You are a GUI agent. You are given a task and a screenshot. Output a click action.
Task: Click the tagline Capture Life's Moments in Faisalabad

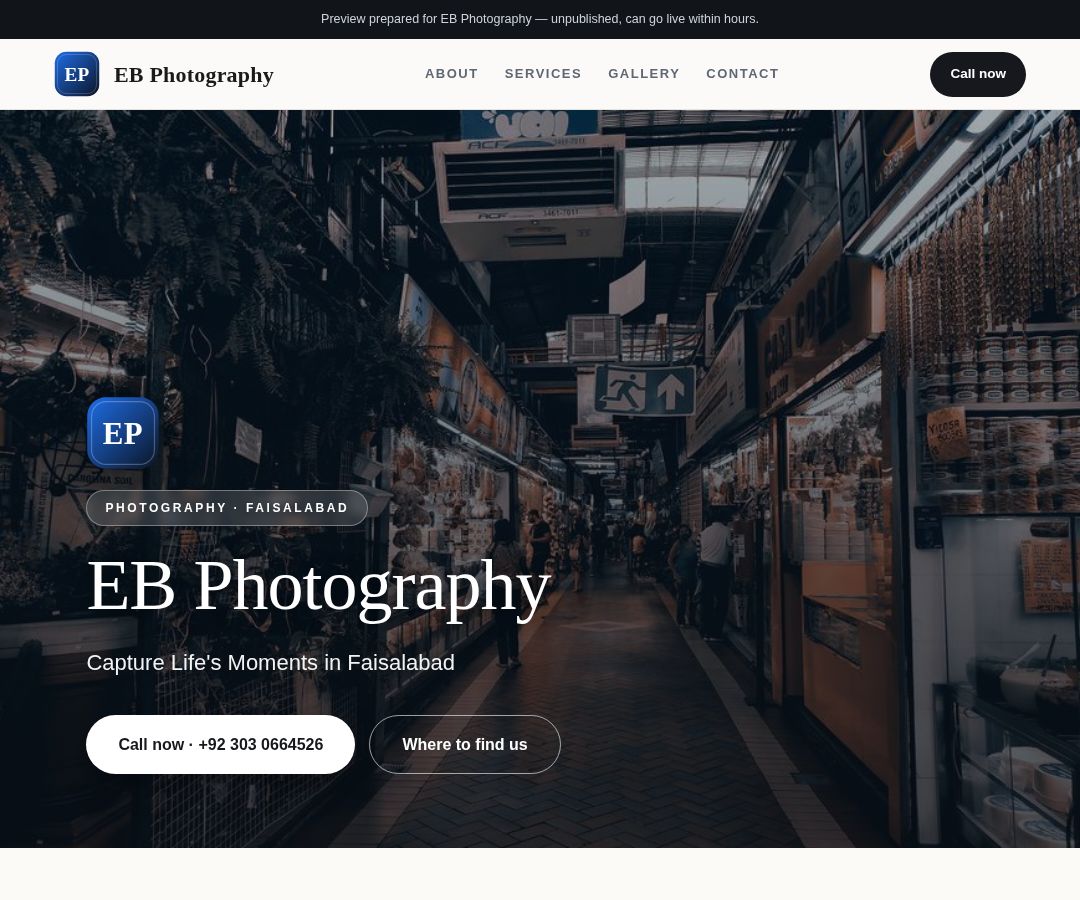pos(271,662)
